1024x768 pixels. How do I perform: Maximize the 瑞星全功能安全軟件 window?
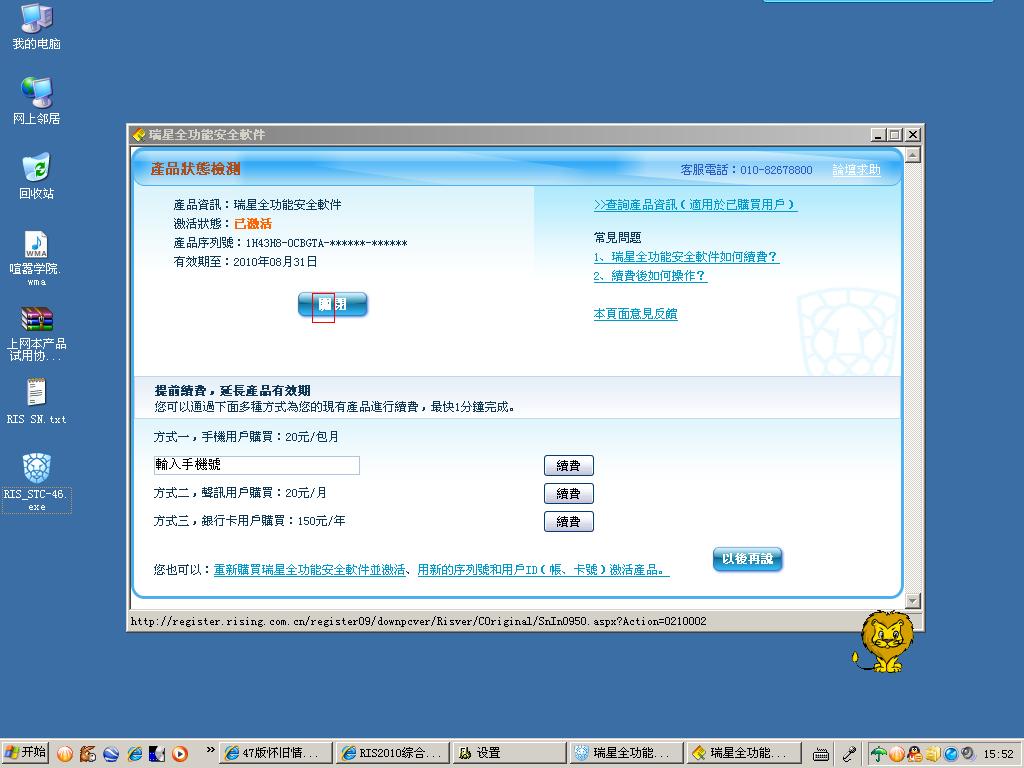895,135
